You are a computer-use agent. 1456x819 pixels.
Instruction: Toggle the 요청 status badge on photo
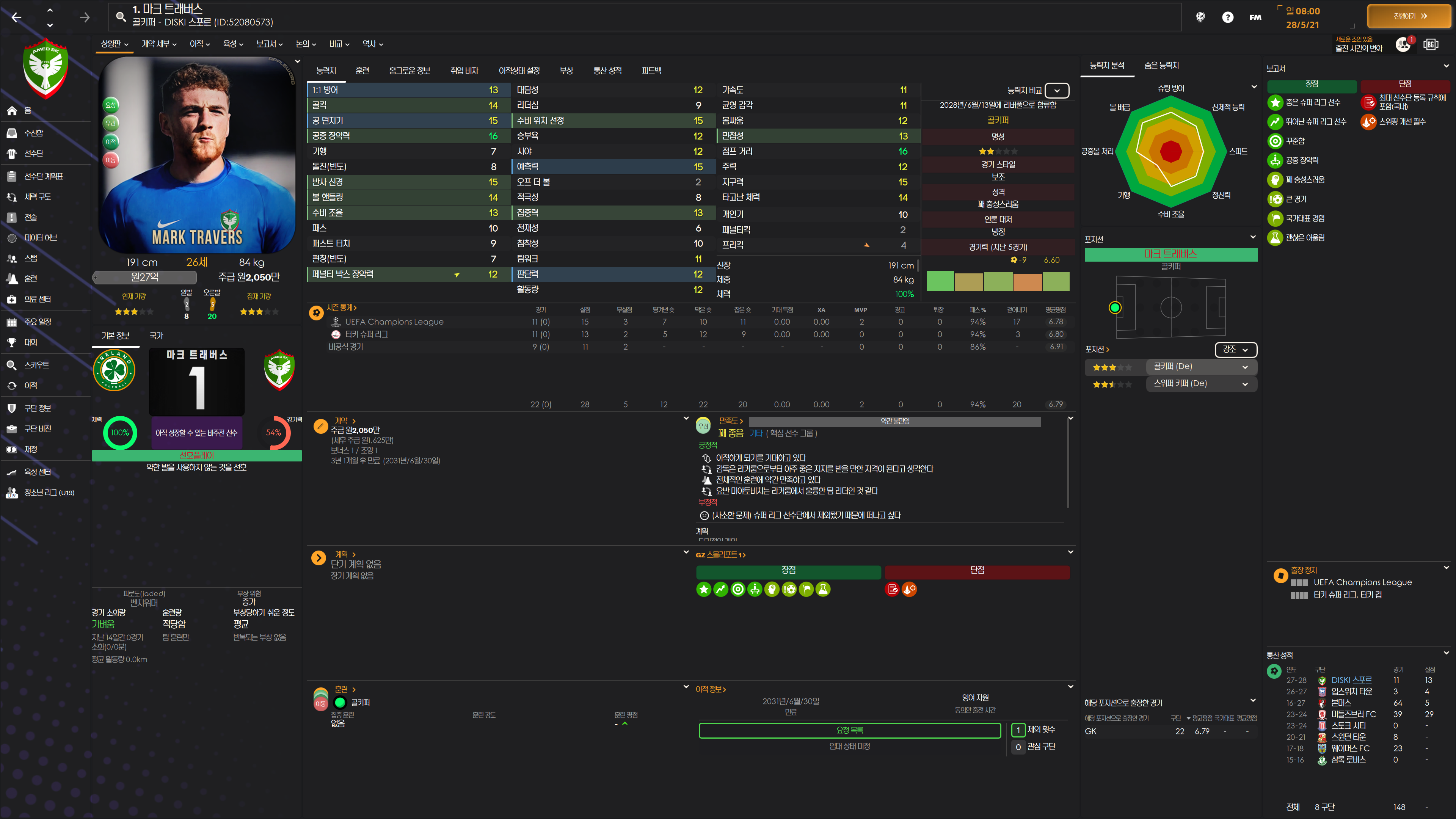[x=111, y=105]
